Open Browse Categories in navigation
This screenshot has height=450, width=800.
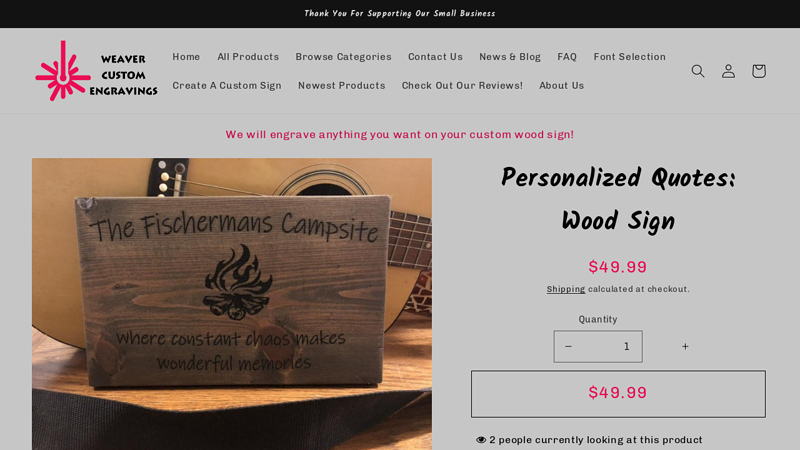point(343,57)
